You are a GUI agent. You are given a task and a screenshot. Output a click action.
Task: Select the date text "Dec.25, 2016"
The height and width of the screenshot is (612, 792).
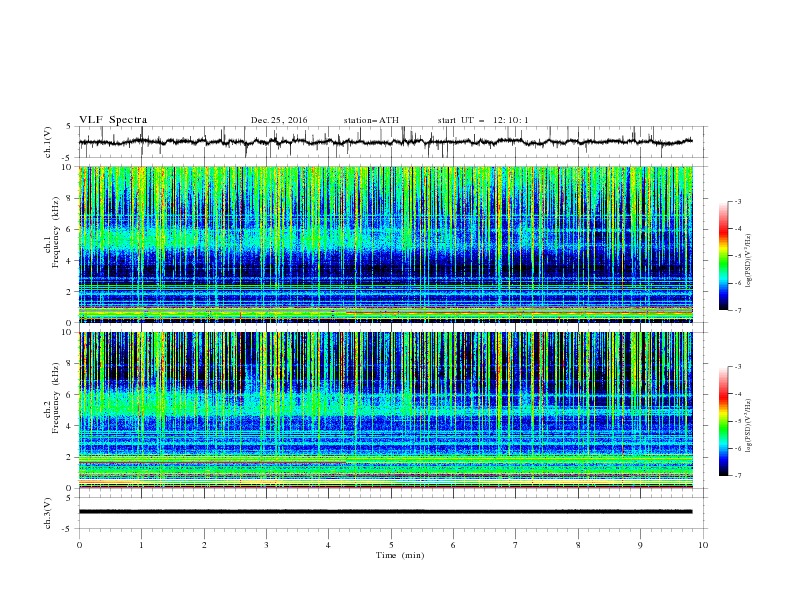pyautogui.click(x=279, y=120)
